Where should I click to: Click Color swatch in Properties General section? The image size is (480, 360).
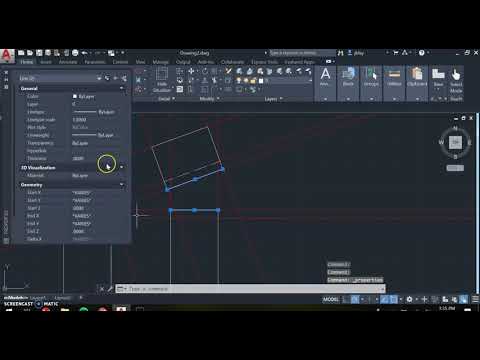click(x=75, y=96)
